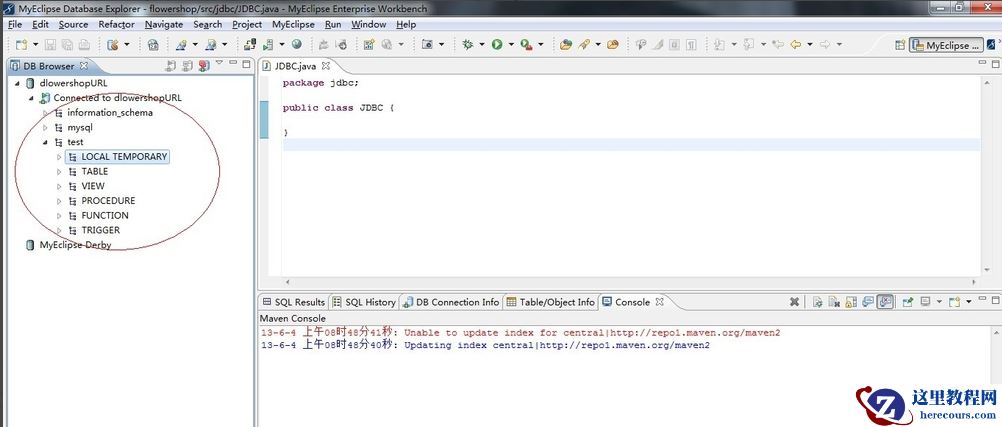
Task: Open the Refactor menu
Action: (116, 24)
